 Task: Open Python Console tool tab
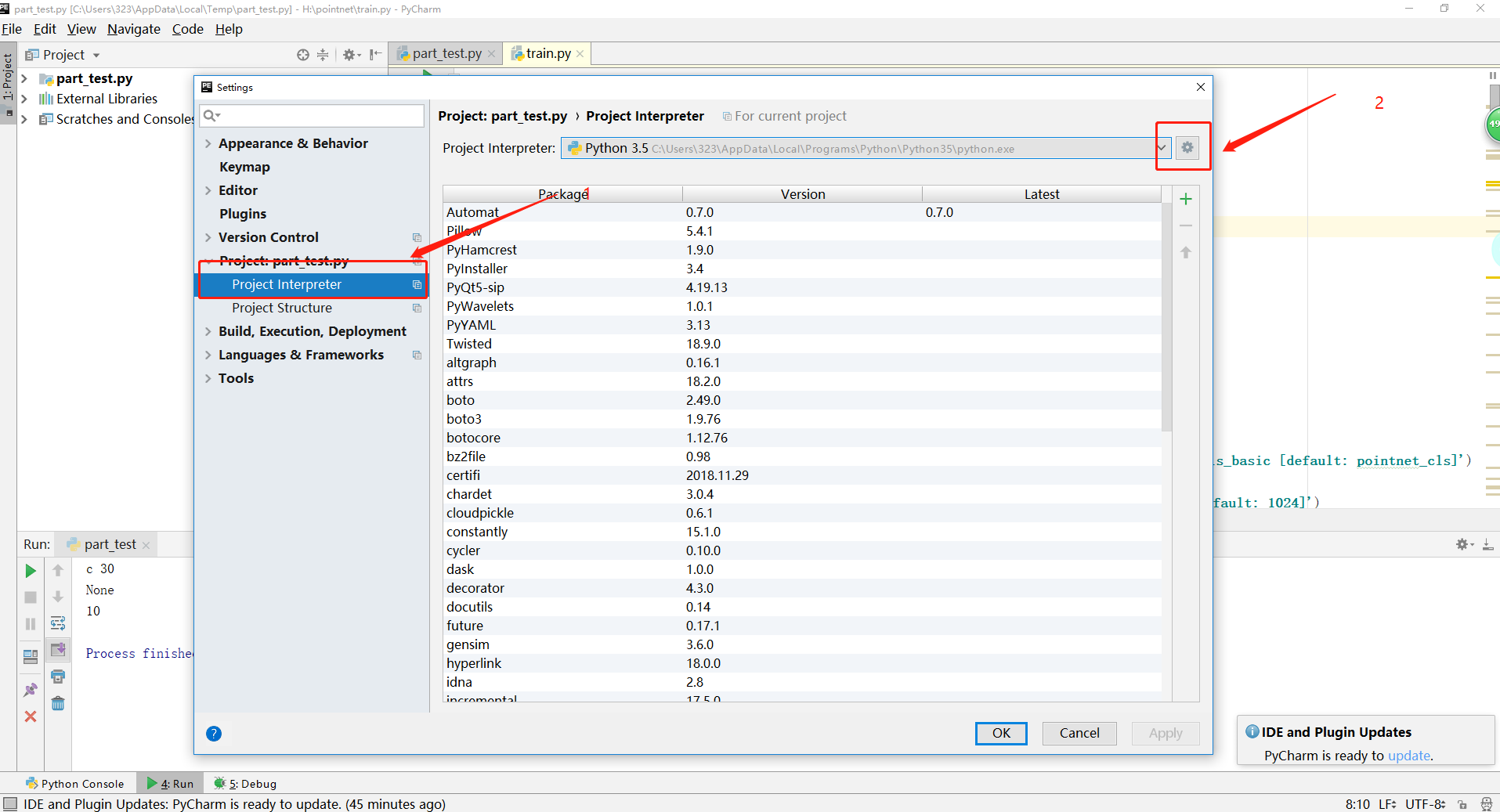[x=74, y=783]
